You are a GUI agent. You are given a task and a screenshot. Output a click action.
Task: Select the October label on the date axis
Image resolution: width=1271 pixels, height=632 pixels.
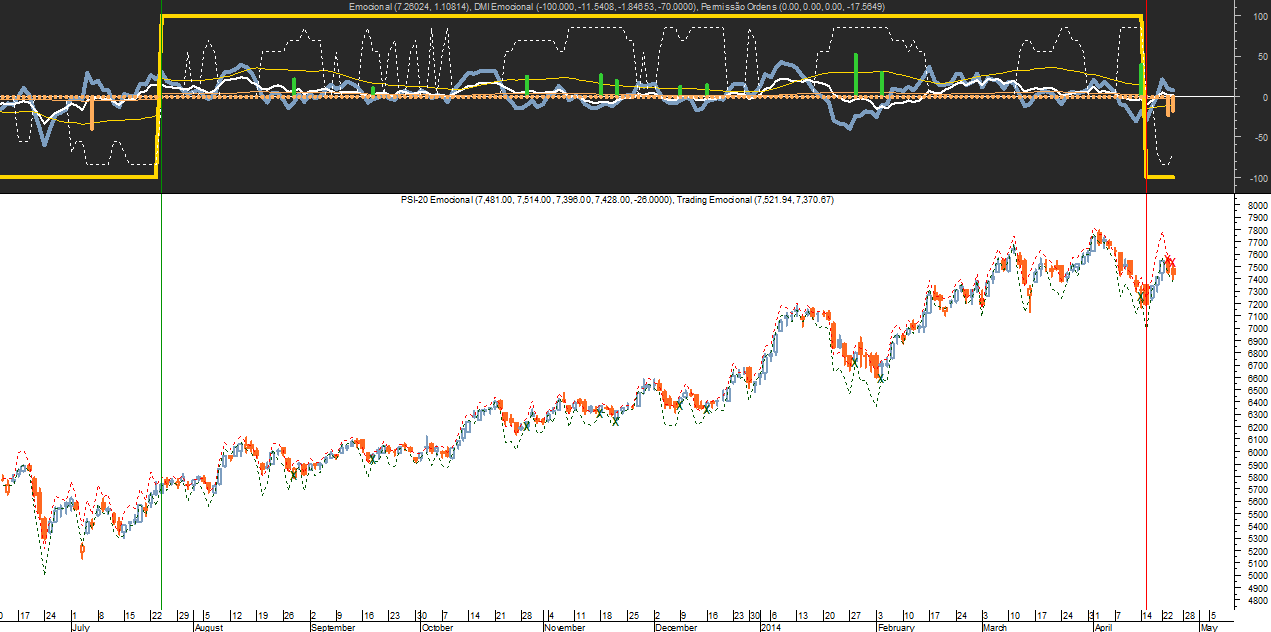pyautogui.click(x=436, y=627)
